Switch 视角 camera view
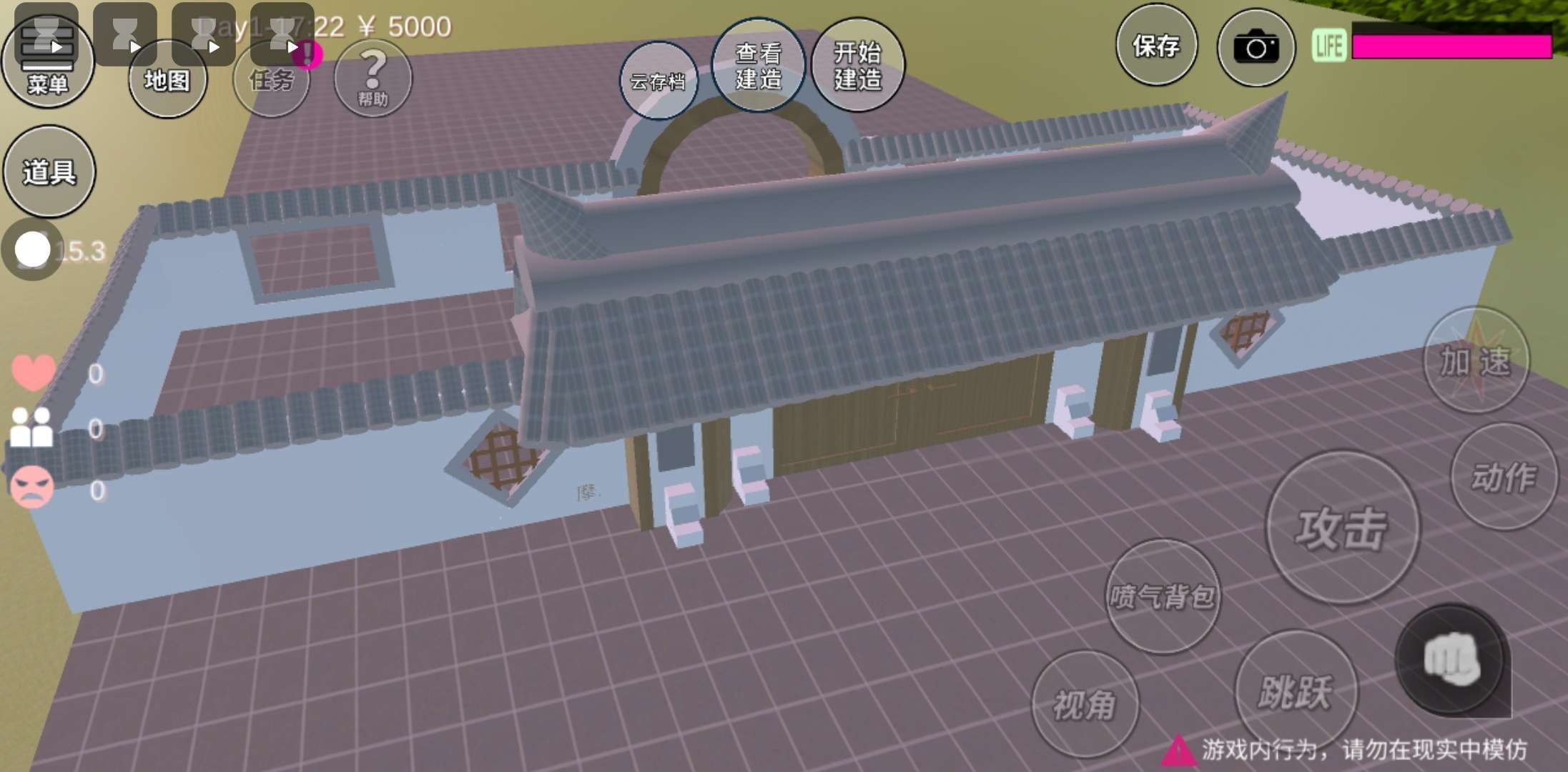This screenshot has height=772, width=1568. (1085, 704)
